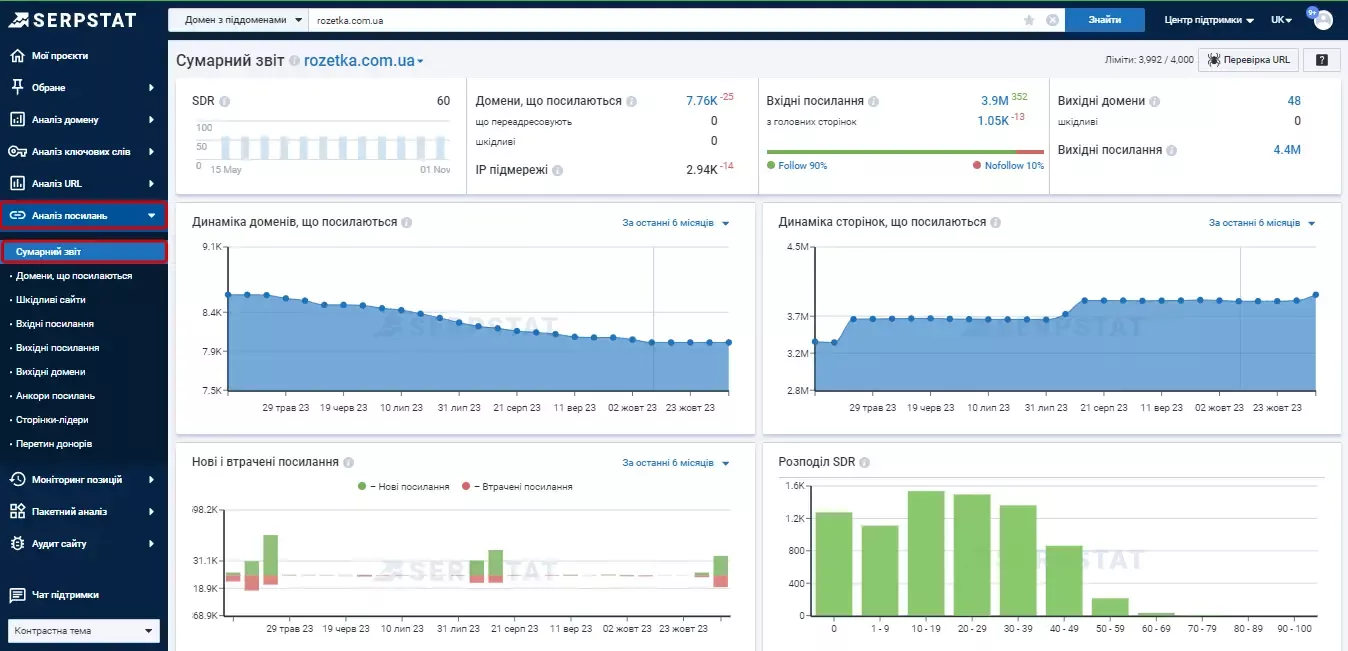
Task: Click the user profile avatar icon
Action: (x=1323, y=20)
